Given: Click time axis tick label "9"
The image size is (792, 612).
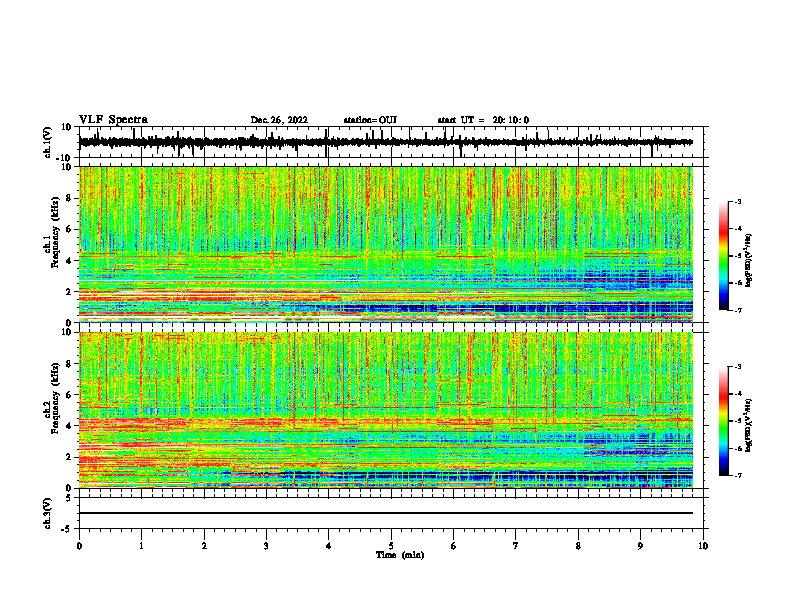Looking at the screenshot, I should (640, 546).
